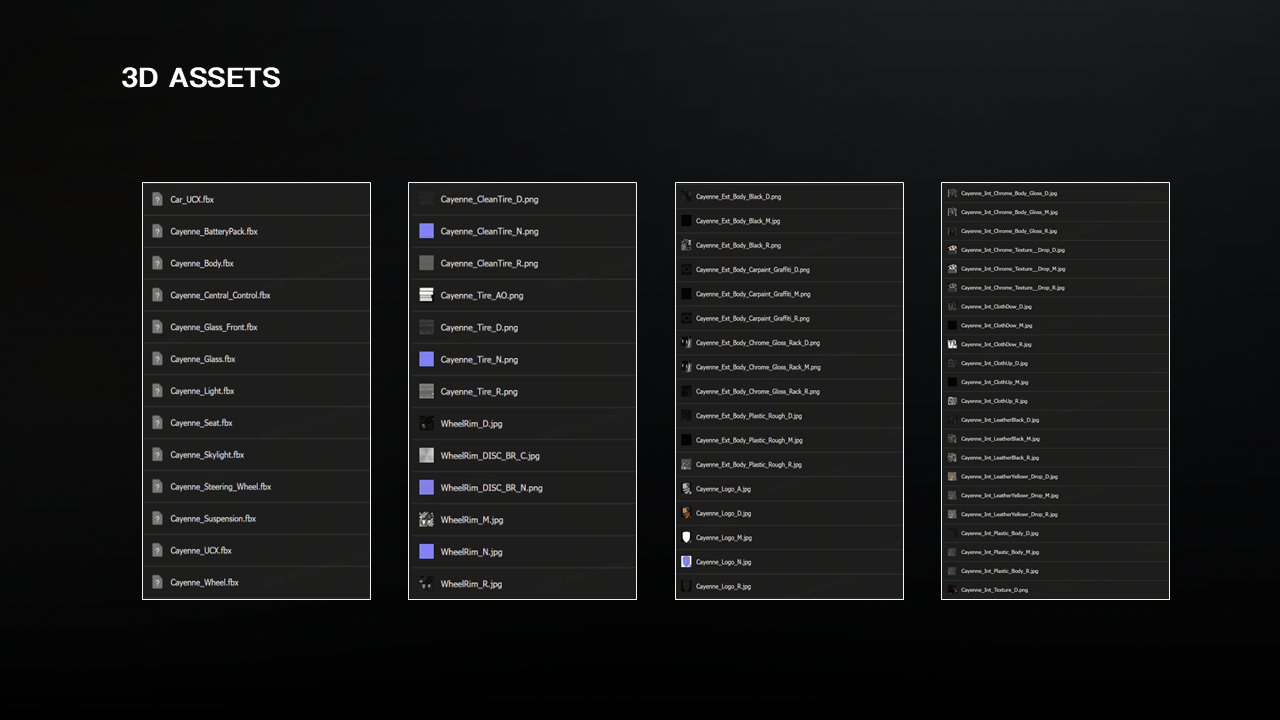
Task: Click the purple thumbnail of WheelRim_N.jpg
Action: (426, 551)
